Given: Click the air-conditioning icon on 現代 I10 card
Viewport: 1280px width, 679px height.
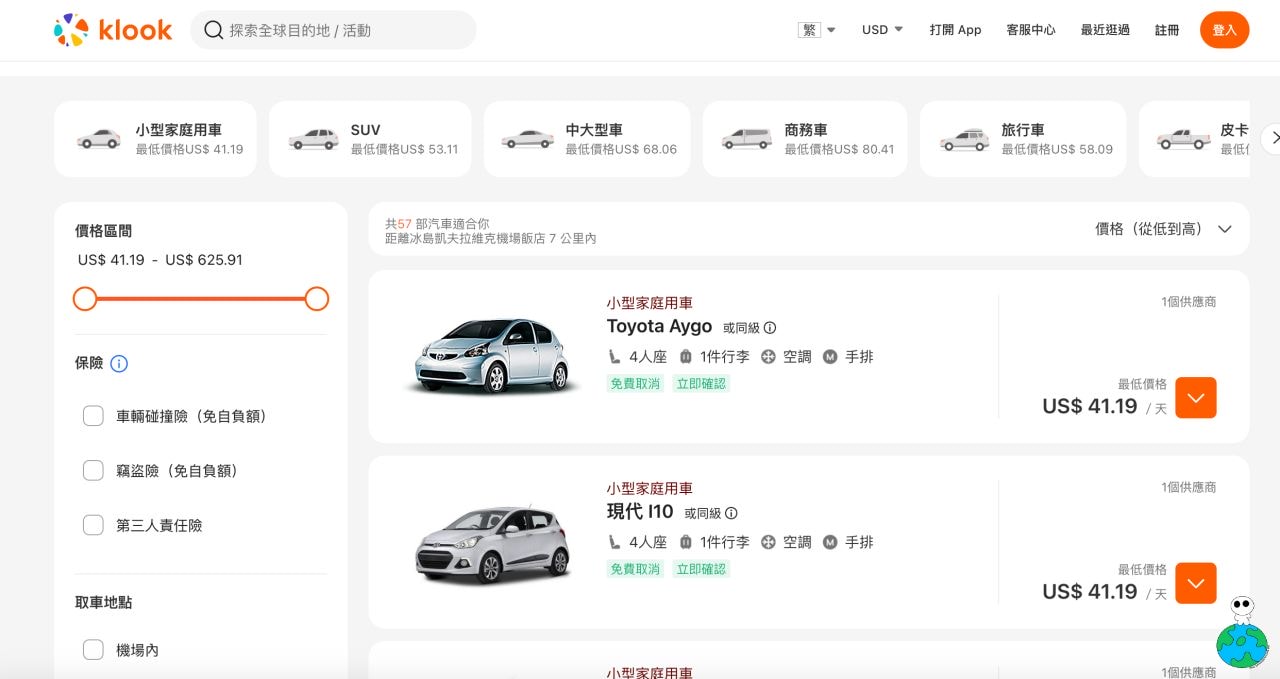Looking at the screenshot, I should [768, 542].
